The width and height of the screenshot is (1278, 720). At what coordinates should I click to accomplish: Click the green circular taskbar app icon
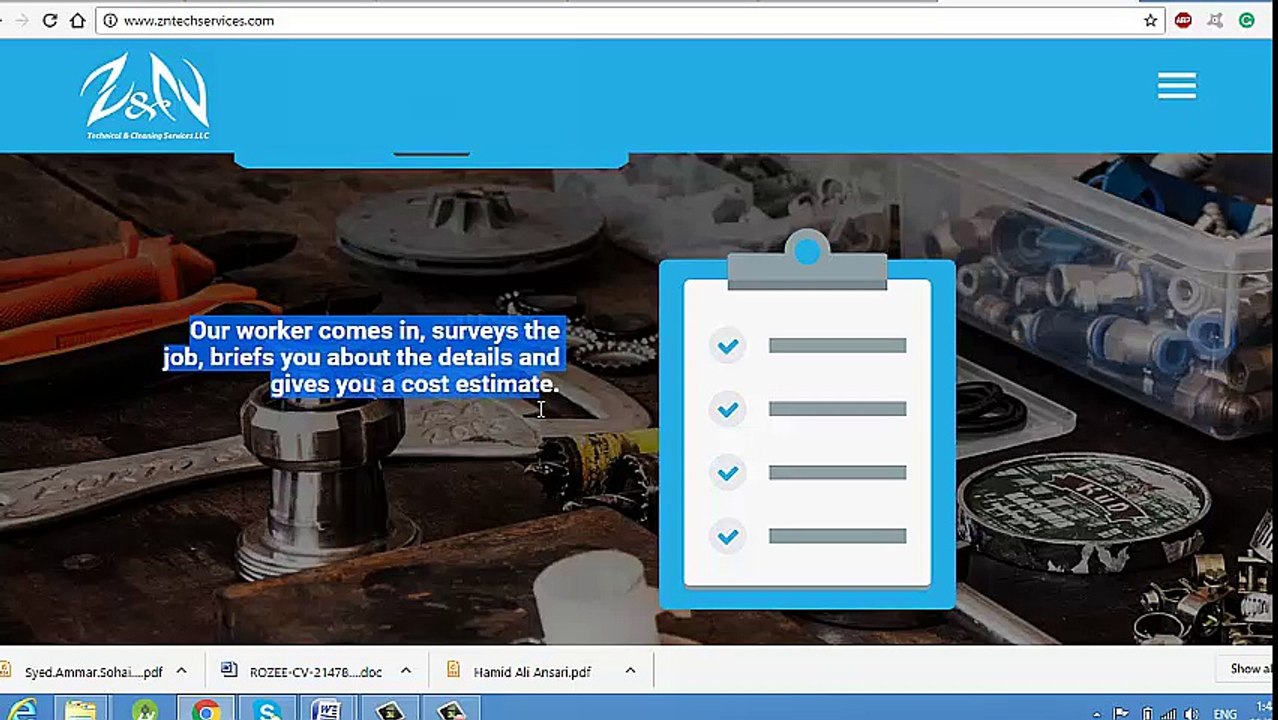point(146,710)
